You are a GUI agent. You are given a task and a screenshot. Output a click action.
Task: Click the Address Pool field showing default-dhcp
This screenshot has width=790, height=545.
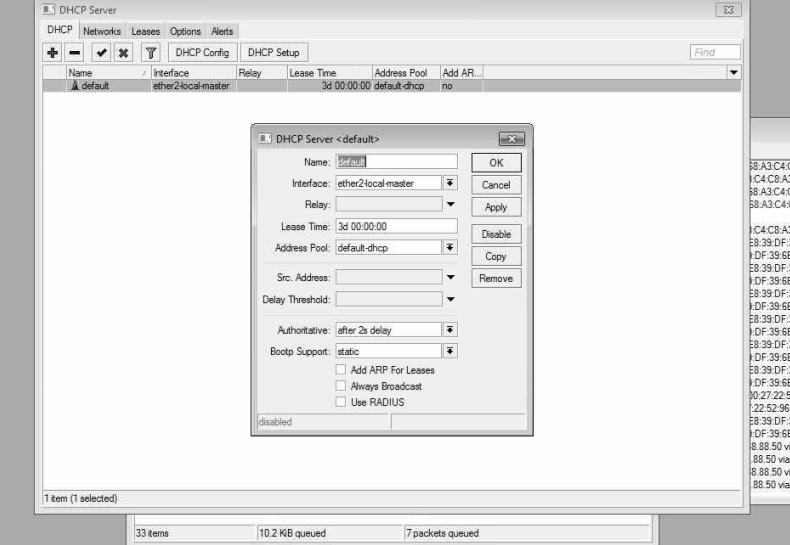(x=388, y=247)
